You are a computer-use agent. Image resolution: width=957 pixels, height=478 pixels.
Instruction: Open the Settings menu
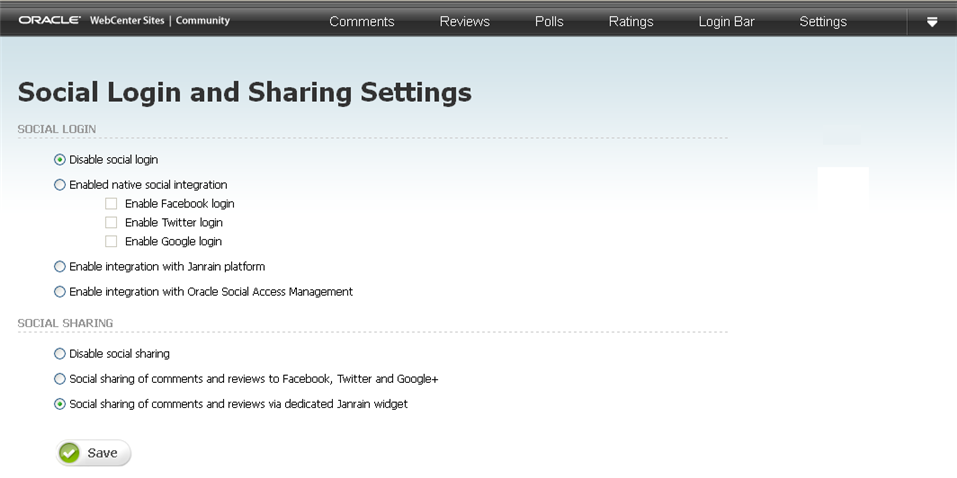click(823, 22)
